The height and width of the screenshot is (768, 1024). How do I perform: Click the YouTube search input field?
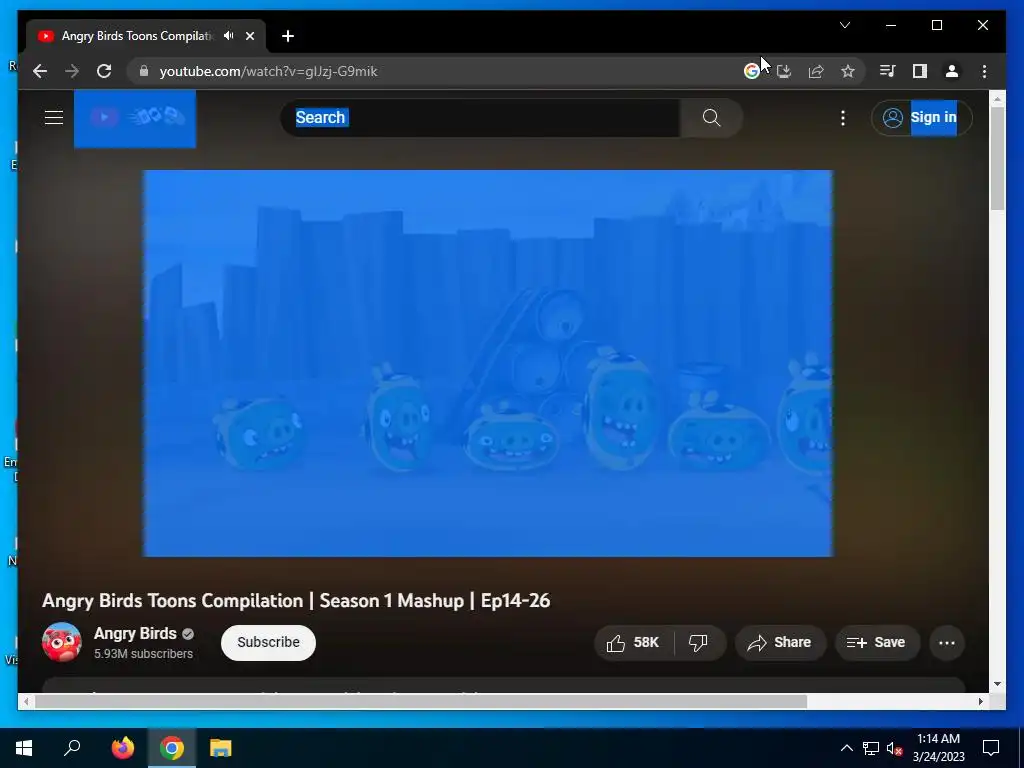pyautogui.click(x=481, y=118)
